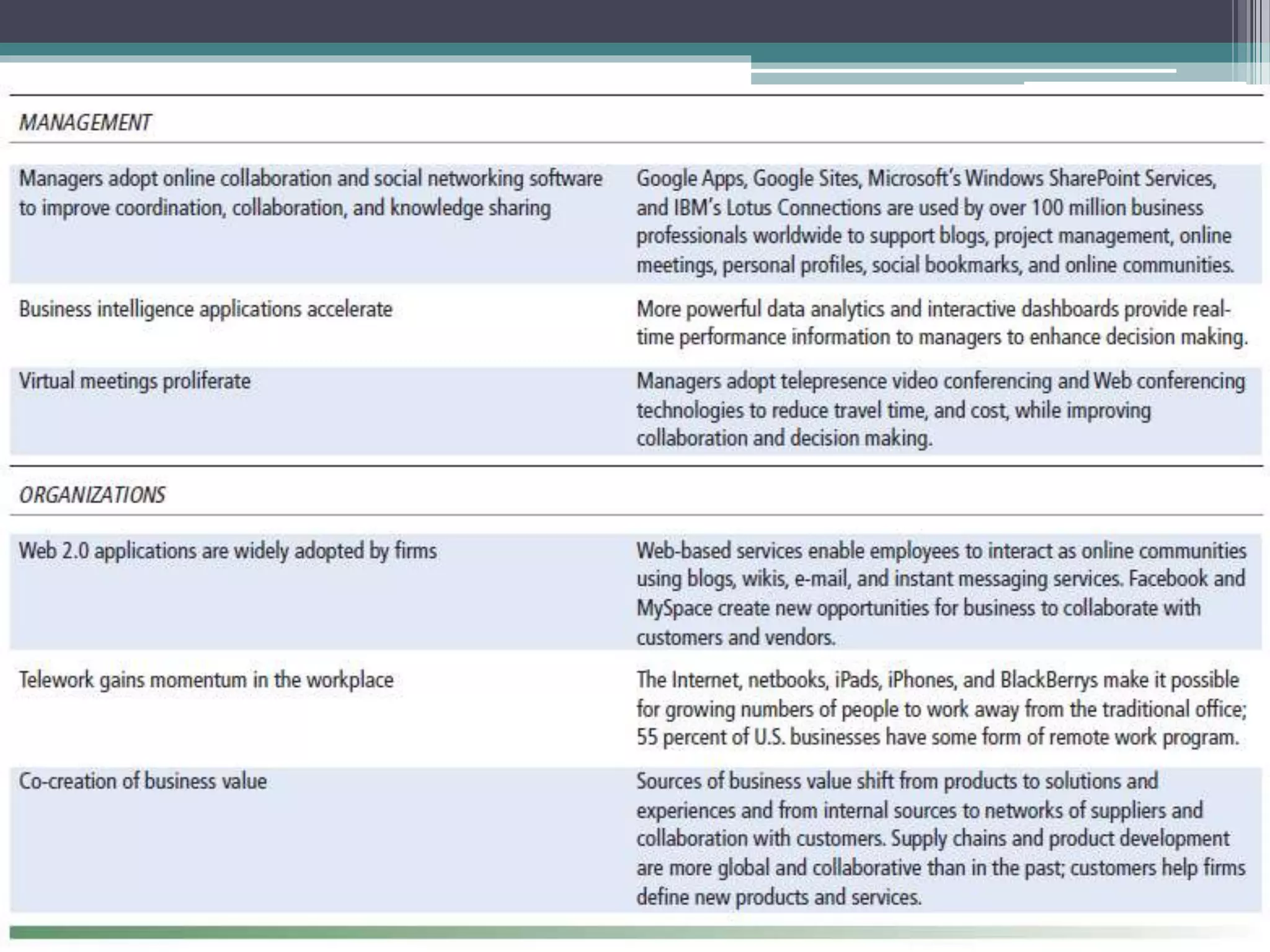
Task: Click the 'define new products and services.' line
Action: coord(778,897)
